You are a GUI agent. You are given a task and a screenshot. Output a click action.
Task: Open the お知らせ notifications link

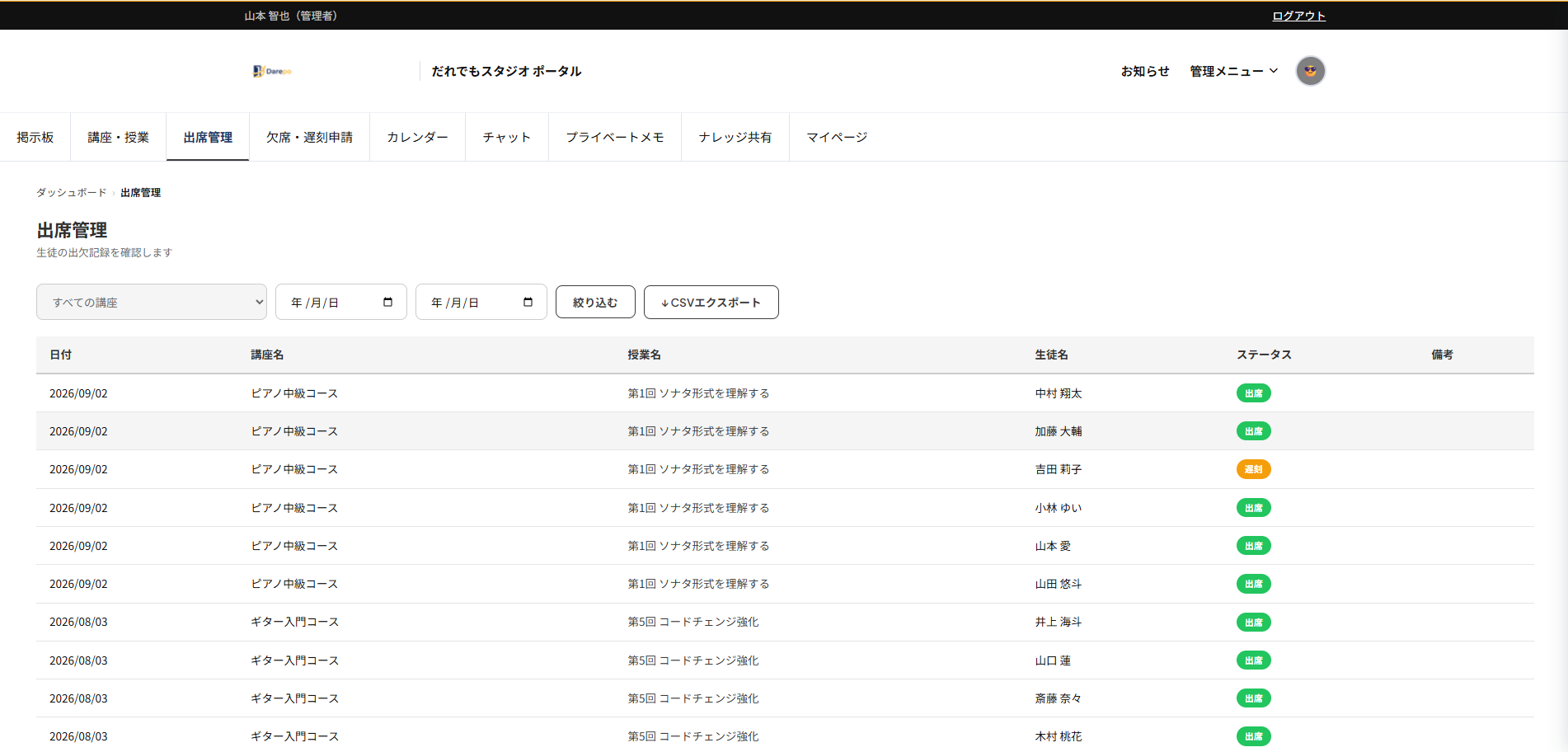click(1145, 71)
